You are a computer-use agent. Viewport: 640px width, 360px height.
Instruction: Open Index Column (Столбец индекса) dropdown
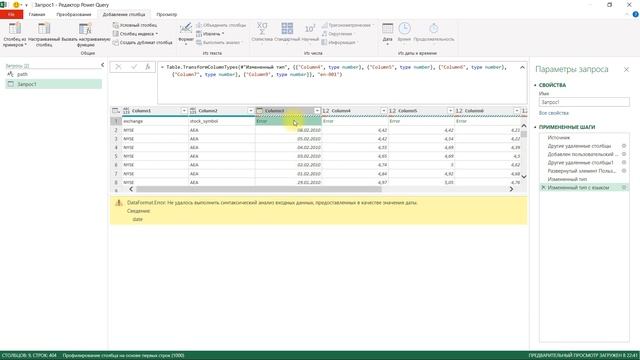[136, 34]
